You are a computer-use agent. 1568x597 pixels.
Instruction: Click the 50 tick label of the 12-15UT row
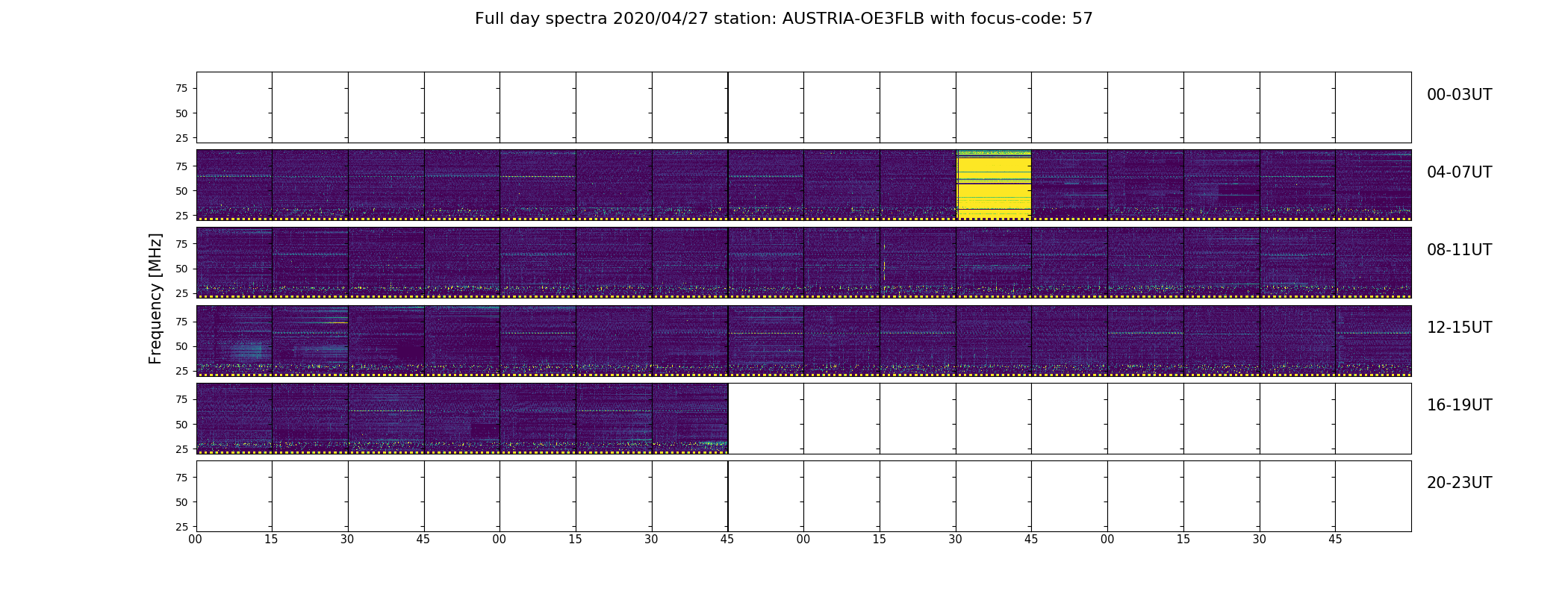(x=181, y=346)
